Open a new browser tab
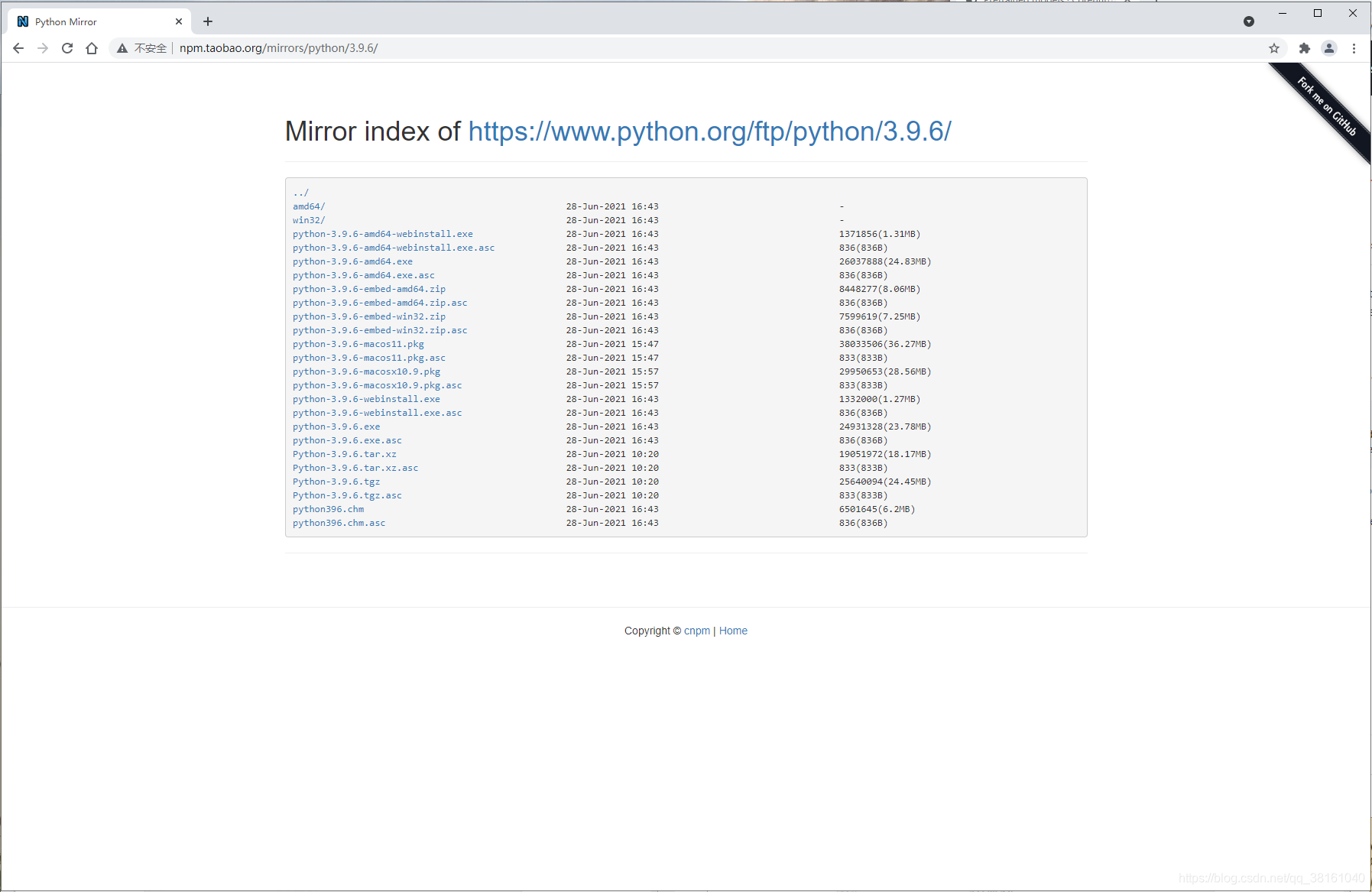The image size is (1372, 892). coord(208,21)
